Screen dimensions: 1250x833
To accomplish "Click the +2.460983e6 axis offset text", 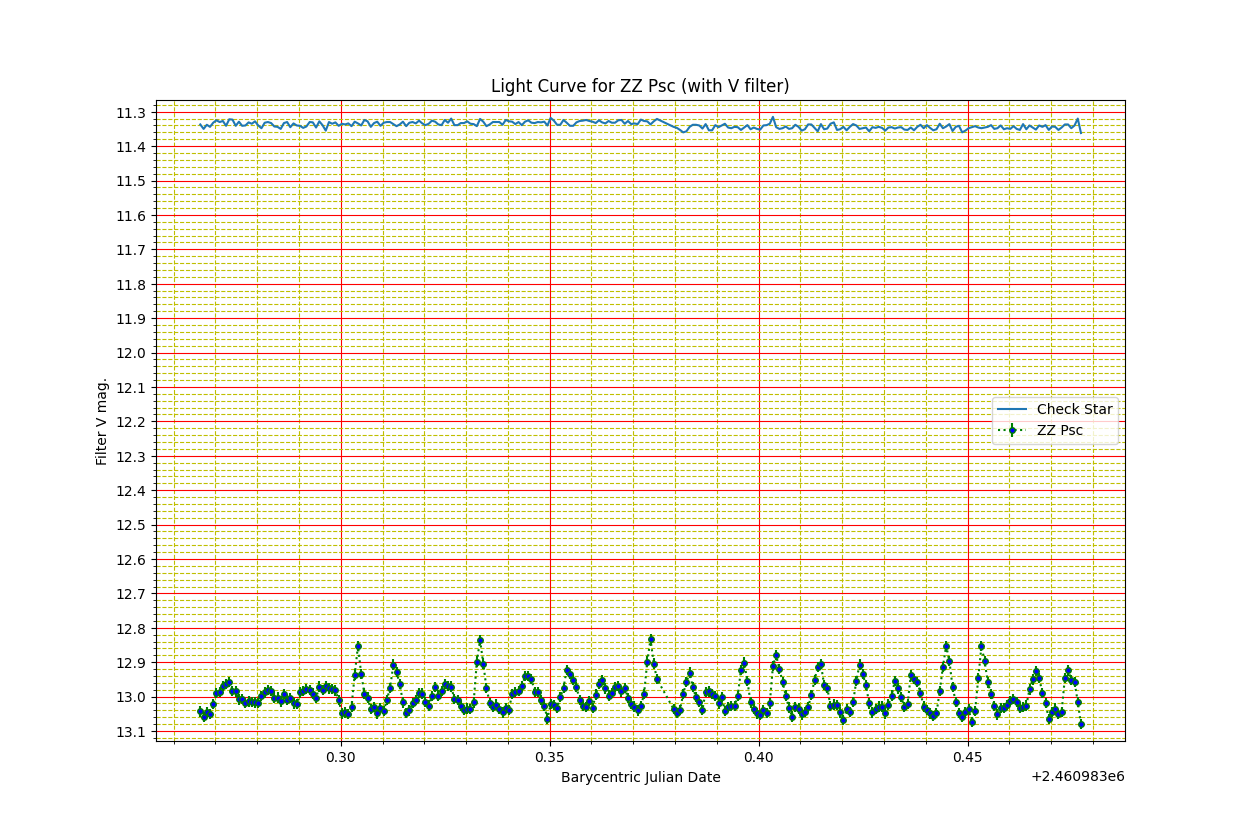I will pyautogui.click(x=1077, y=776).
